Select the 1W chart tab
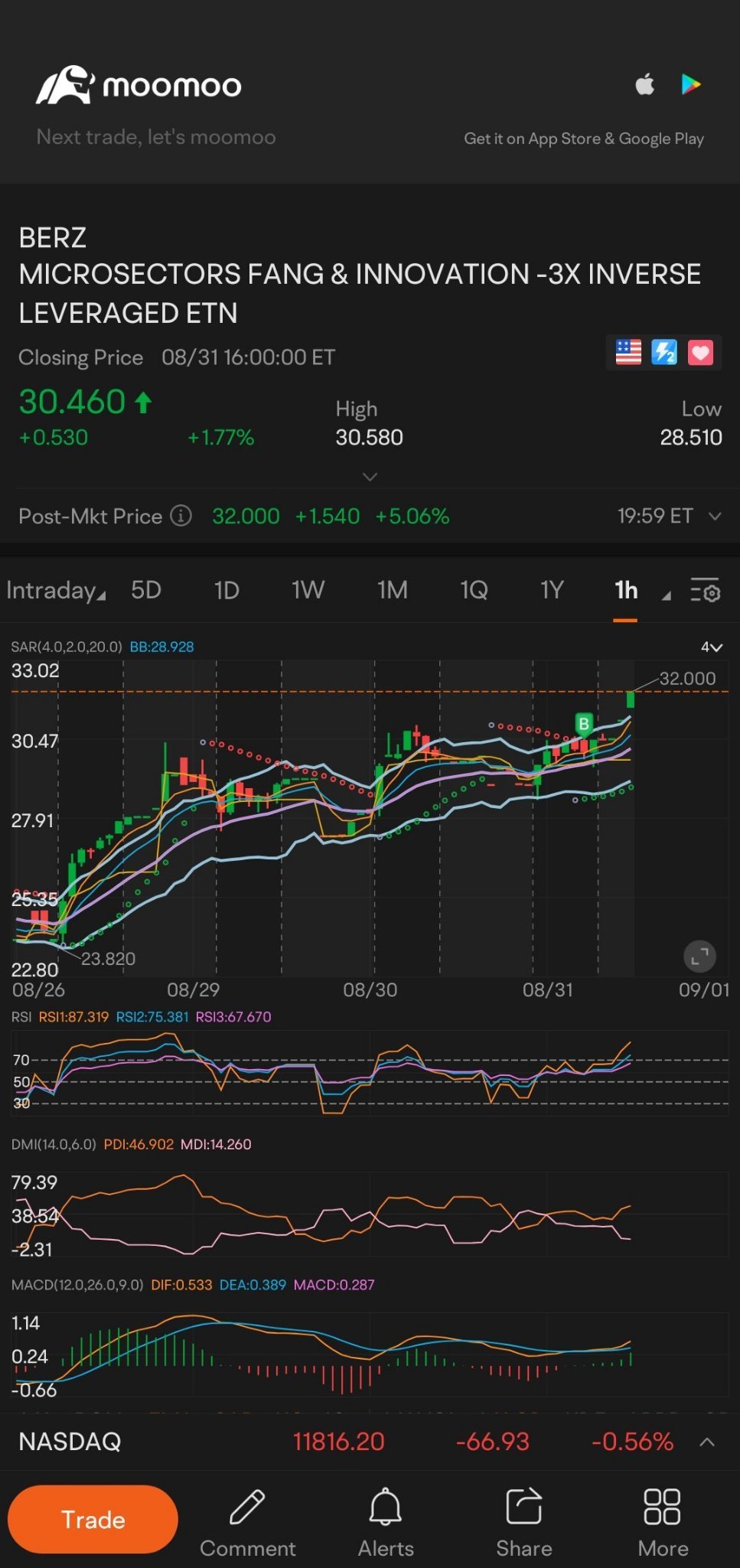Screen dimensions: 740x1568 pos(308,590)
